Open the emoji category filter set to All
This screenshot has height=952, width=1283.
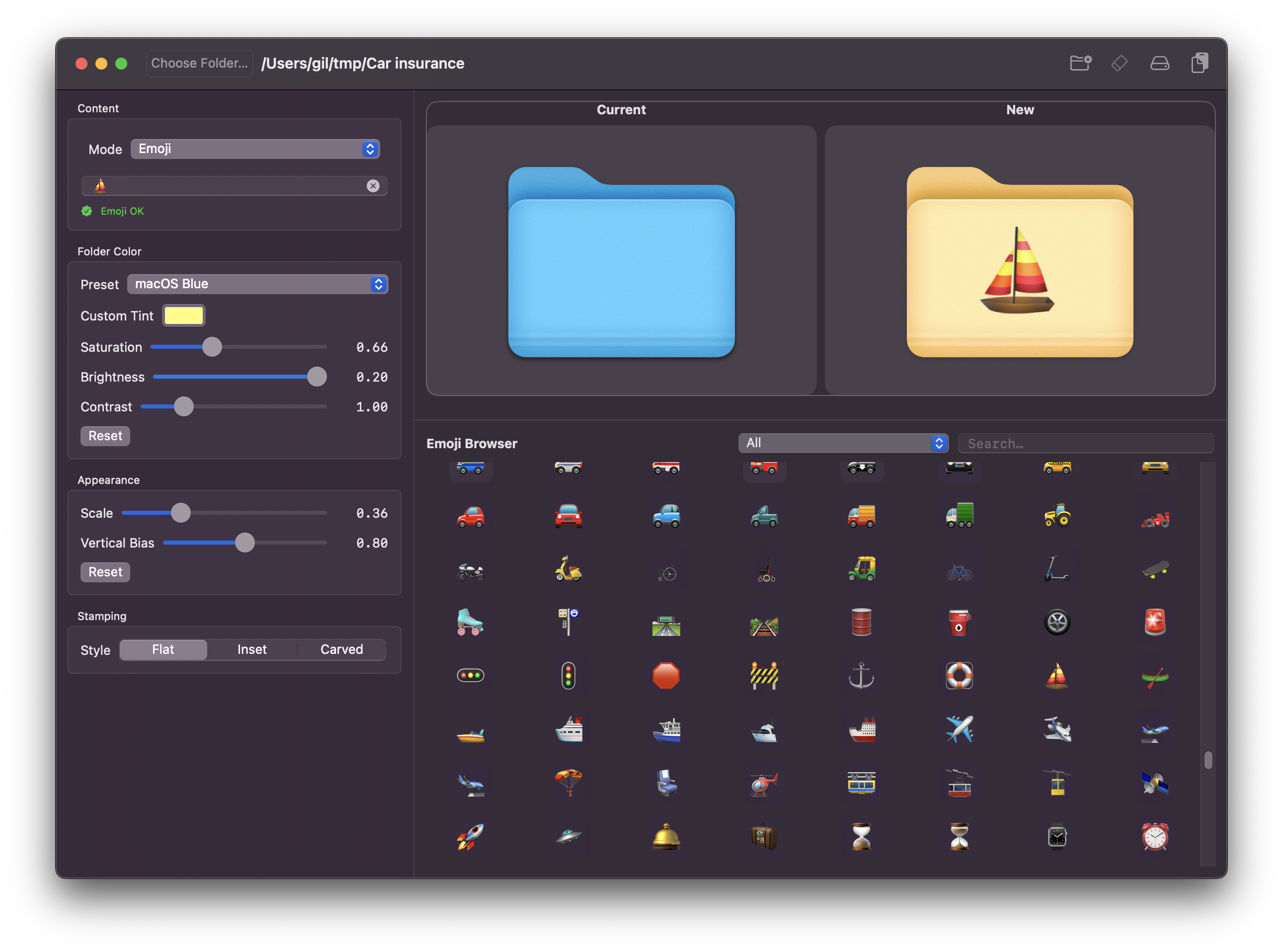click(843, 443)
